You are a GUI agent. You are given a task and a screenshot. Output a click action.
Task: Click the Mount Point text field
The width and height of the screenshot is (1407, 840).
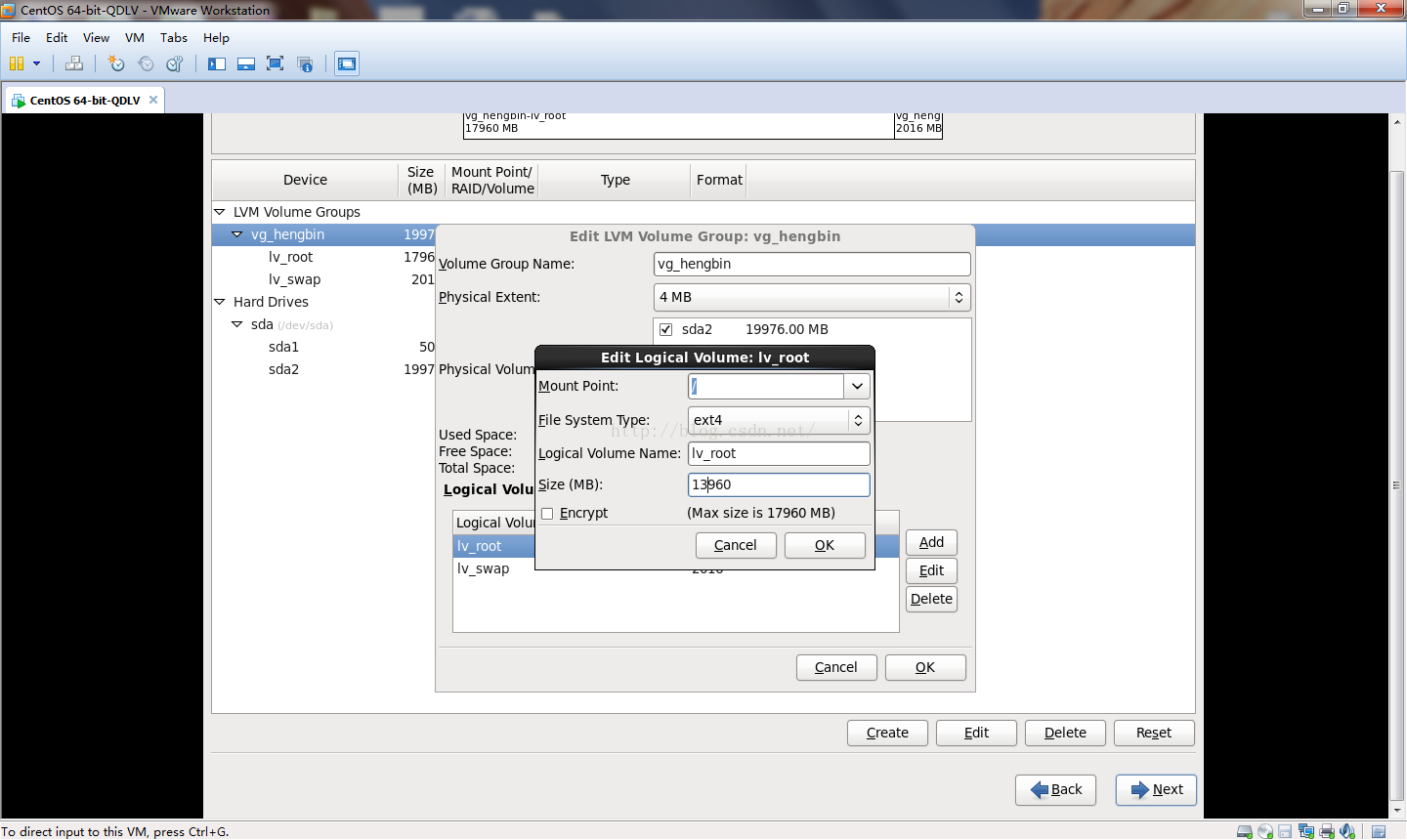click(766, 386)
